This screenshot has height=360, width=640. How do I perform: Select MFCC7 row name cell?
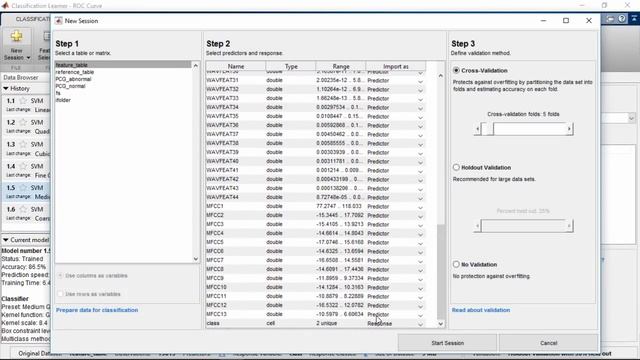(x=236, y=260)
